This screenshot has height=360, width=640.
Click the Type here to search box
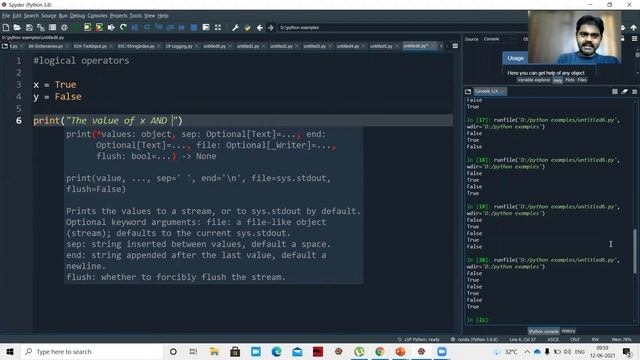coord(91,351)
